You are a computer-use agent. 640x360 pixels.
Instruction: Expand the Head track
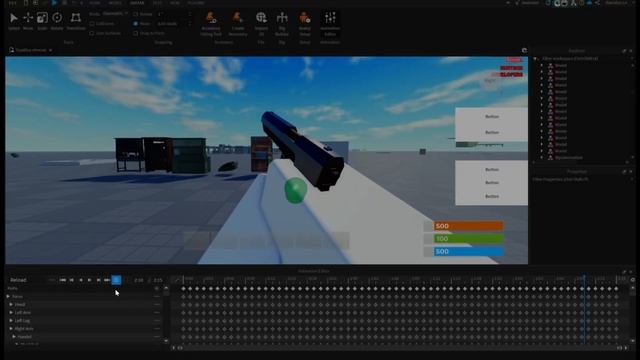11,304
